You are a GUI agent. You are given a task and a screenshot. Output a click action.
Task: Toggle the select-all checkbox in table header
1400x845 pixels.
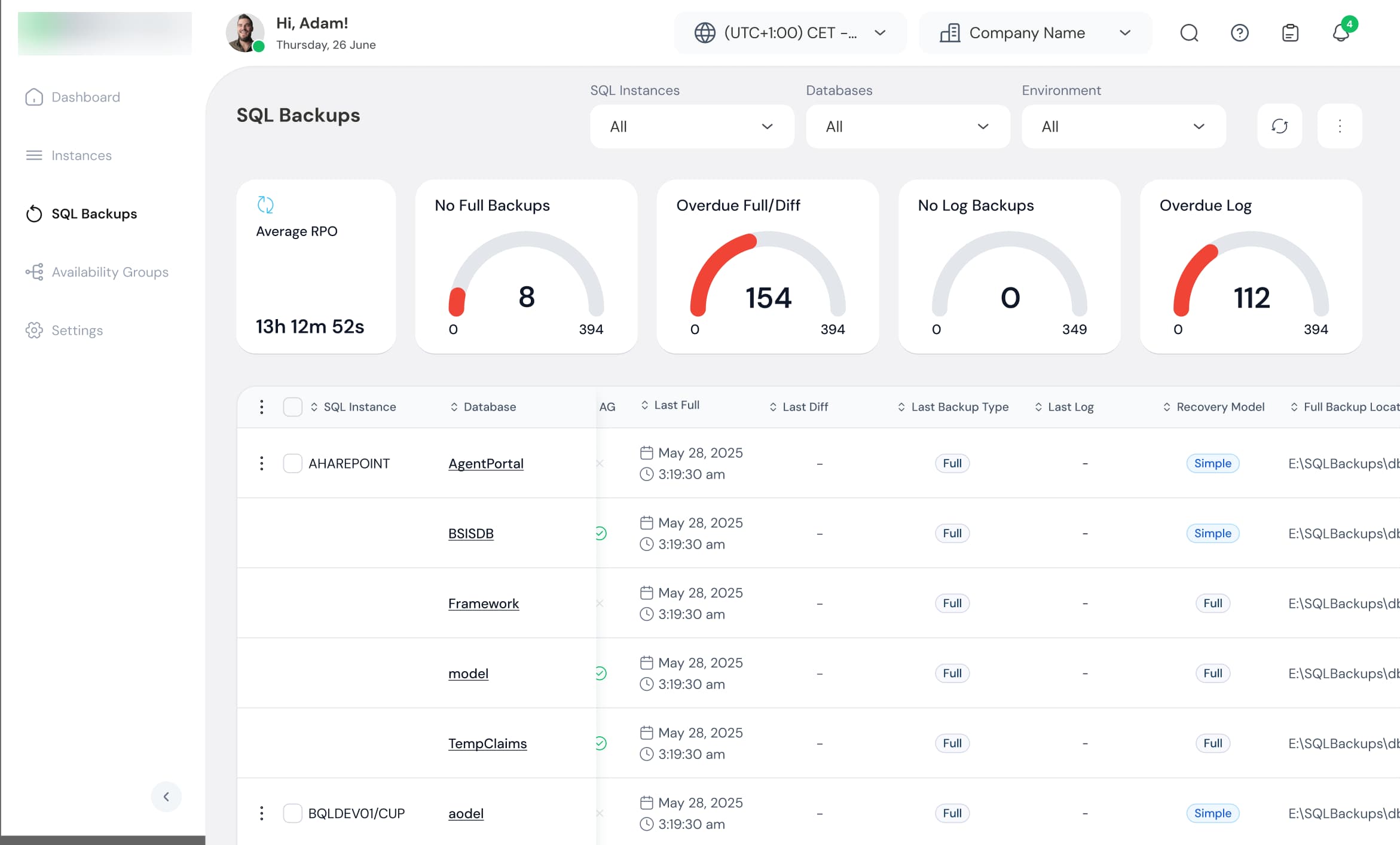coord(292,407)
